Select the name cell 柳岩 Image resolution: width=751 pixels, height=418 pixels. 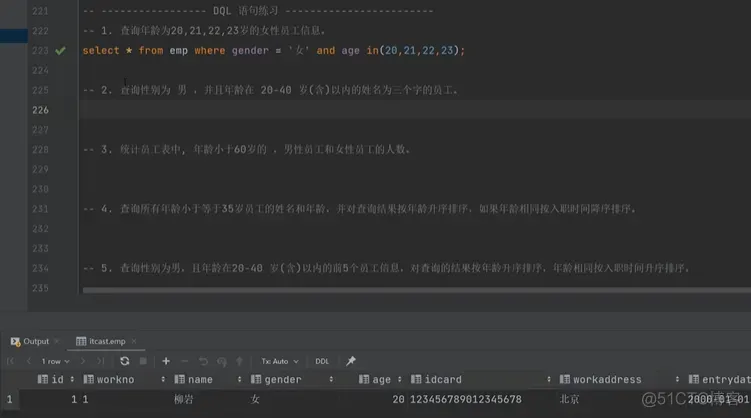184,399
